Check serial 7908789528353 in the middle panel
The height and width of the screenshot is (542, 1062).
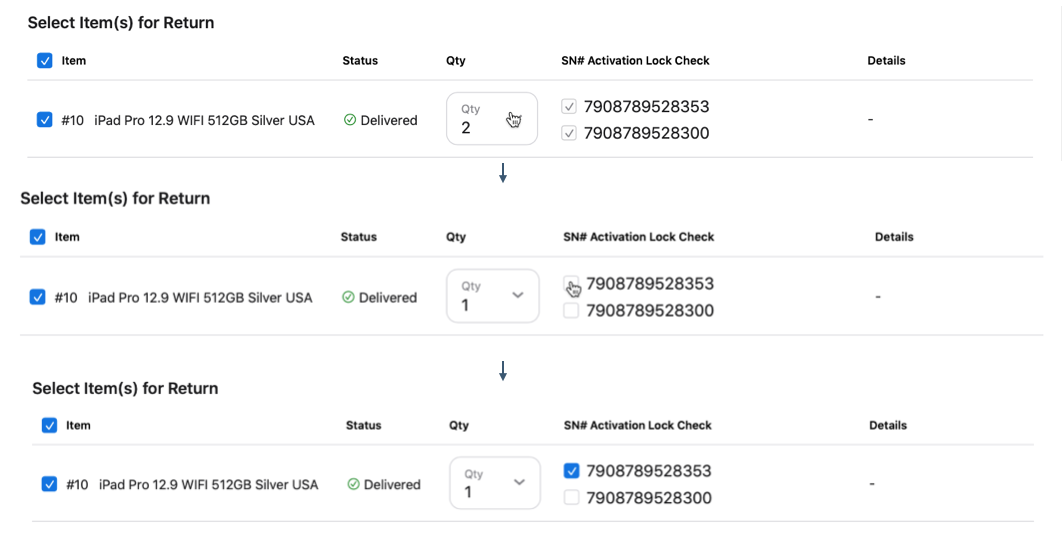point(571,284)
